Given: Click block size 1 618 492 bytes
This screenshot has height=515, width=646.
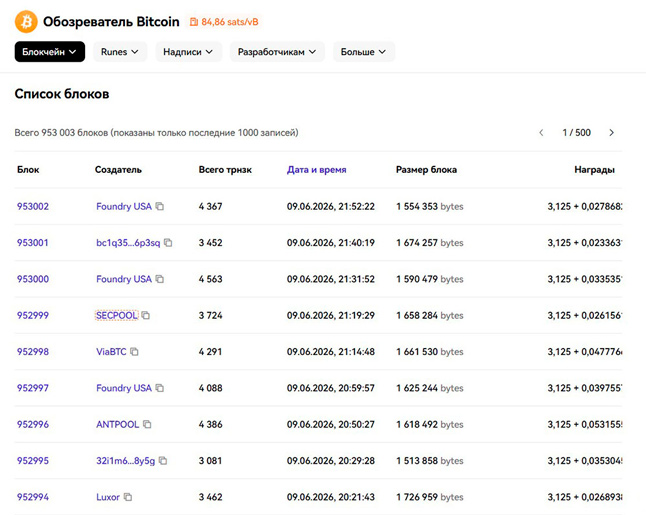Looking at the screenshot, I should click(x=430, y=424).
